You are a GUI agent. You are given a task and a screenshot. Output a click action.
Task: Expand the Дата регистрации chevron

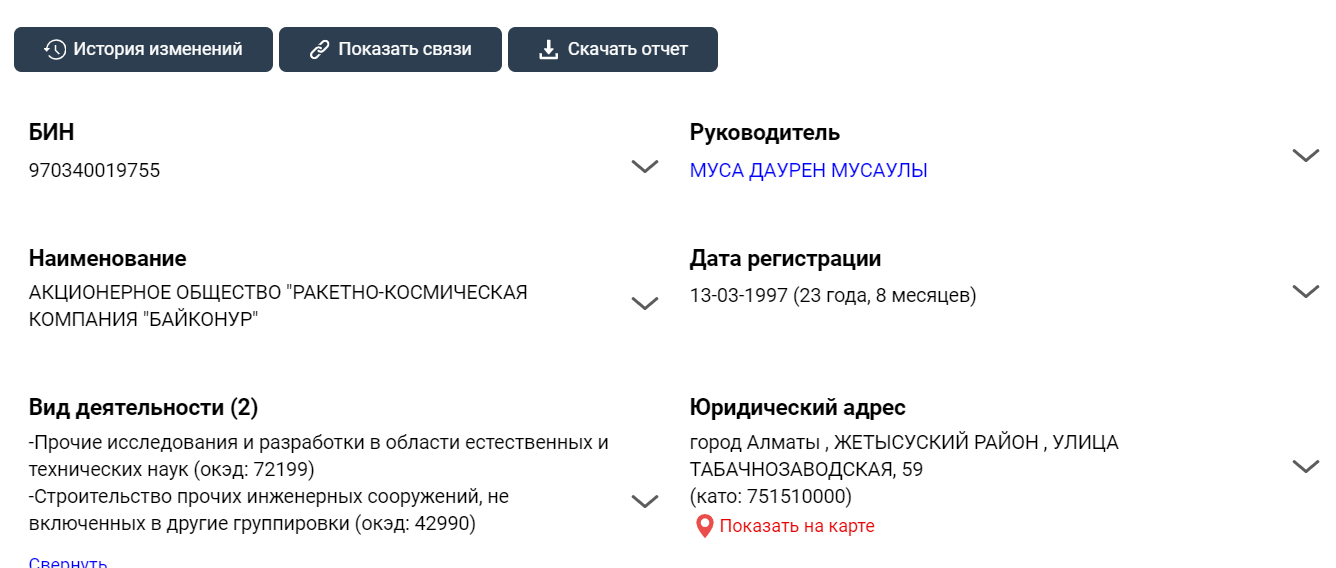pyautogui.click(x=1305, y=291)
